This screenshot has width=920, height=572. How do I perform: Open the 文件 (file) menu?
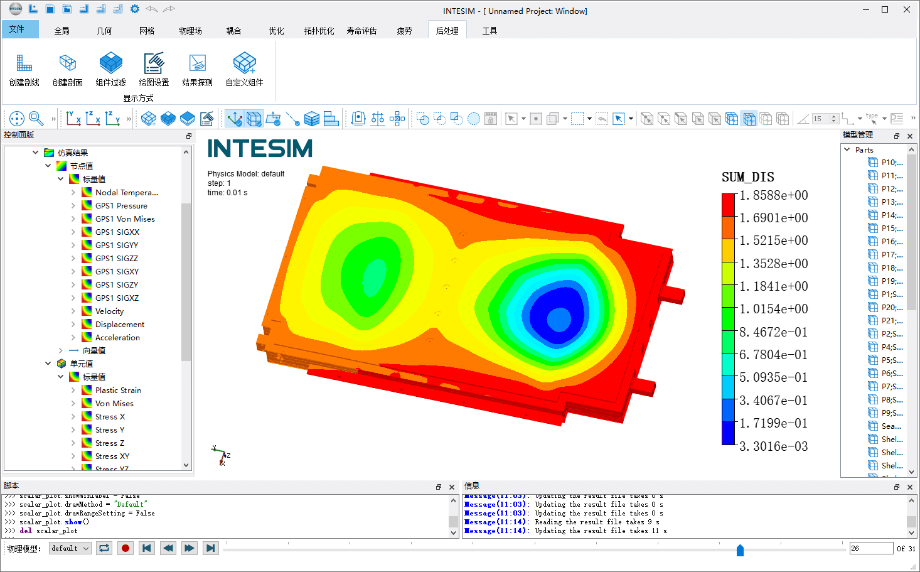point(18,30)
